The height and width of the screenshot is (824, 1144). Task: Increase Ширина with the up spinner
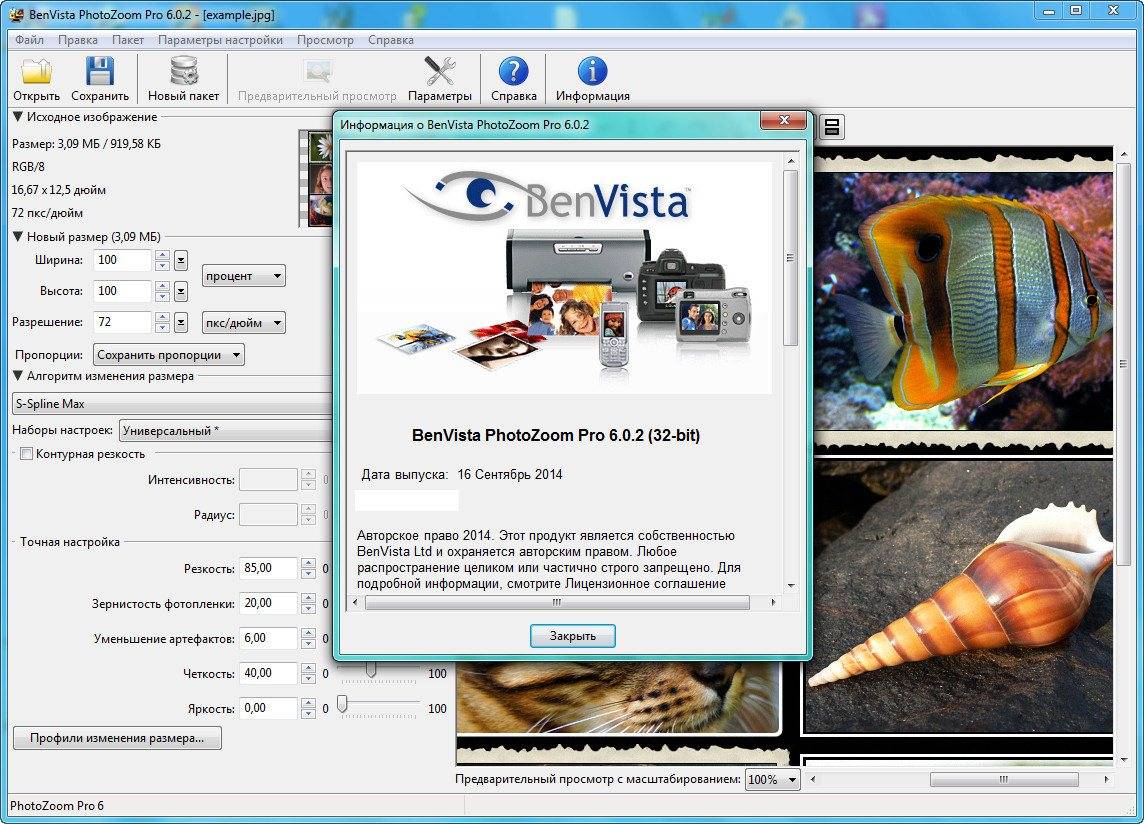[x=162, y=255]
